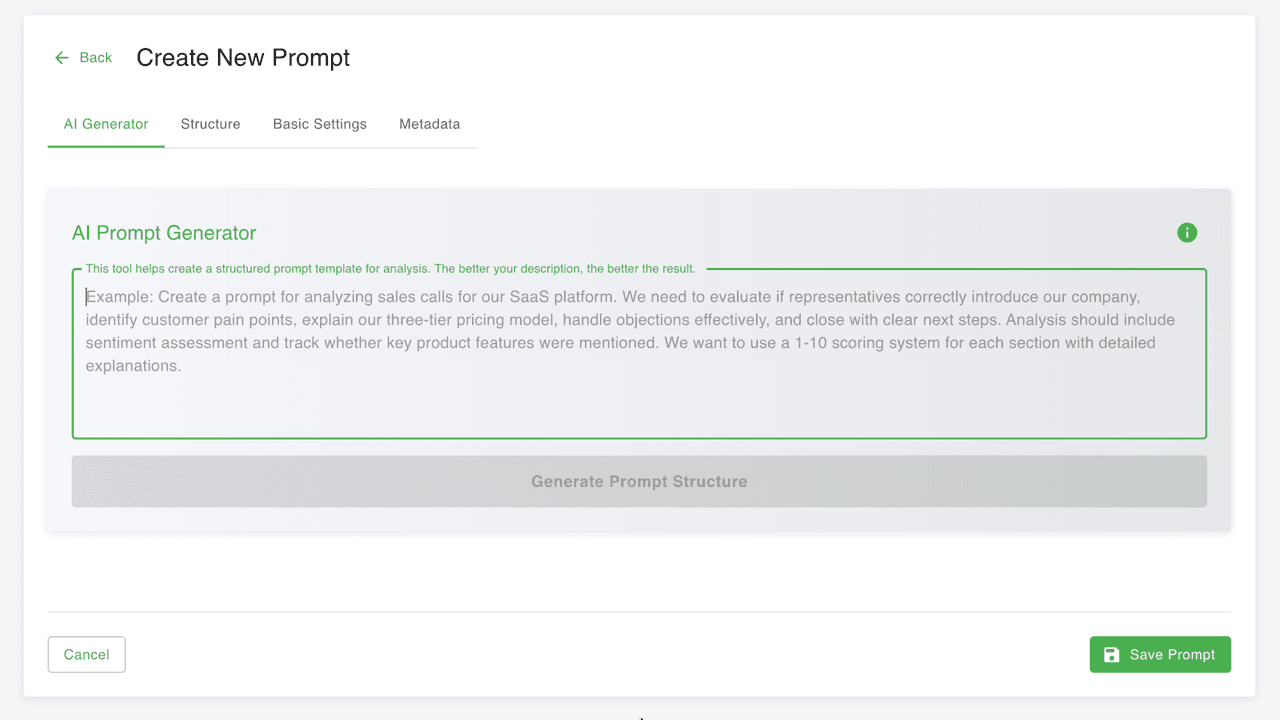Click the floppy disk save icon
Screen dimensions: 1280x720
(x=1111, y=654)
